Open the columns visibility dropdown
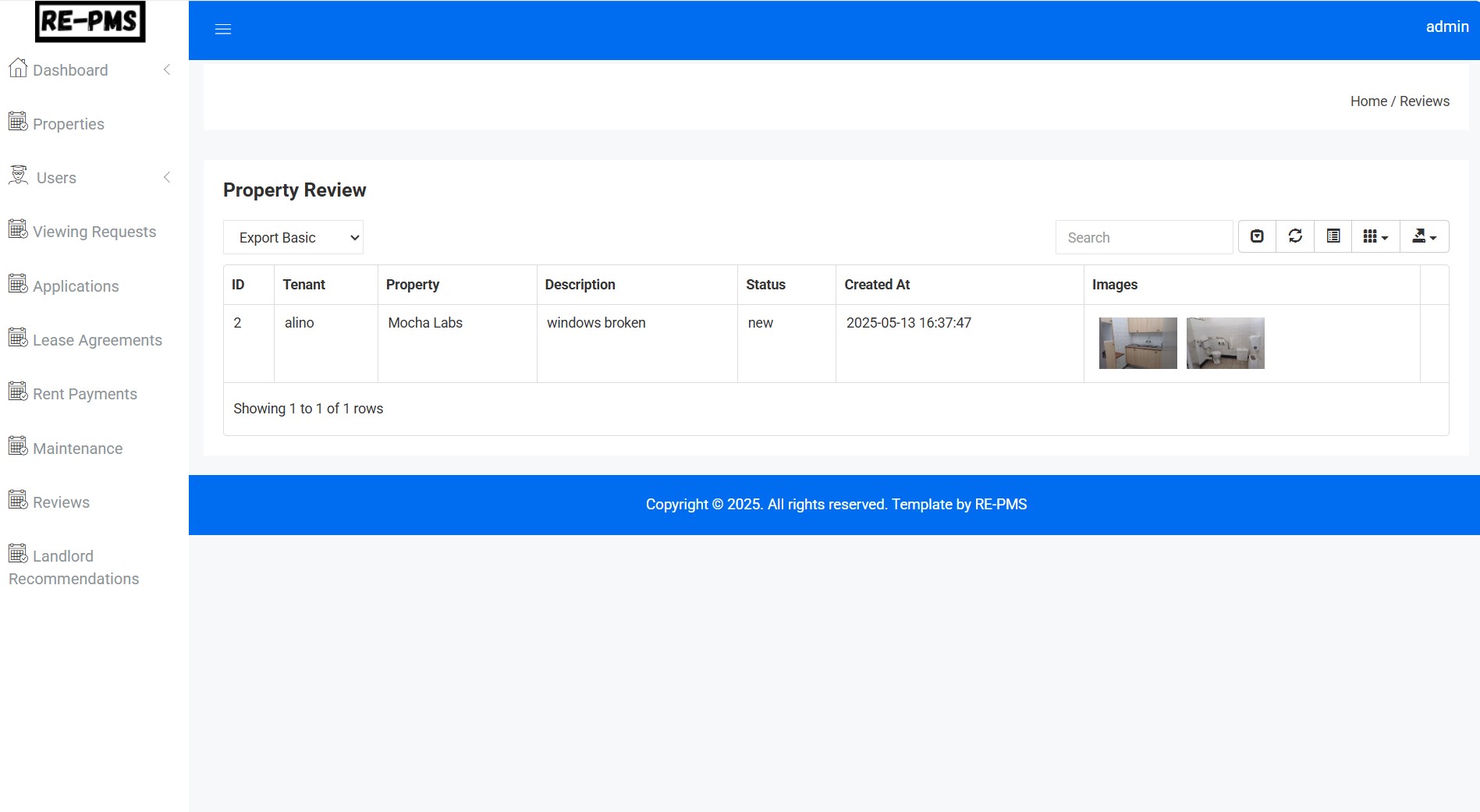Screen dimensions: 1480x812 (1375, 236)
